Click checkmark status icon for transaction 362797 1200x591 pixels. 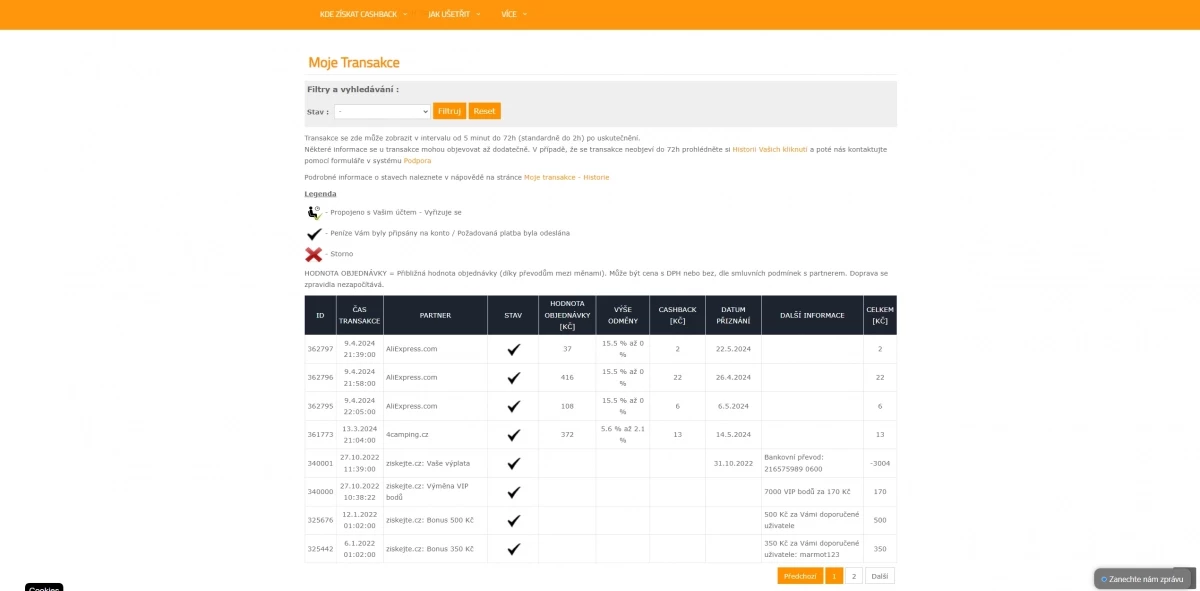coord(514,349)
